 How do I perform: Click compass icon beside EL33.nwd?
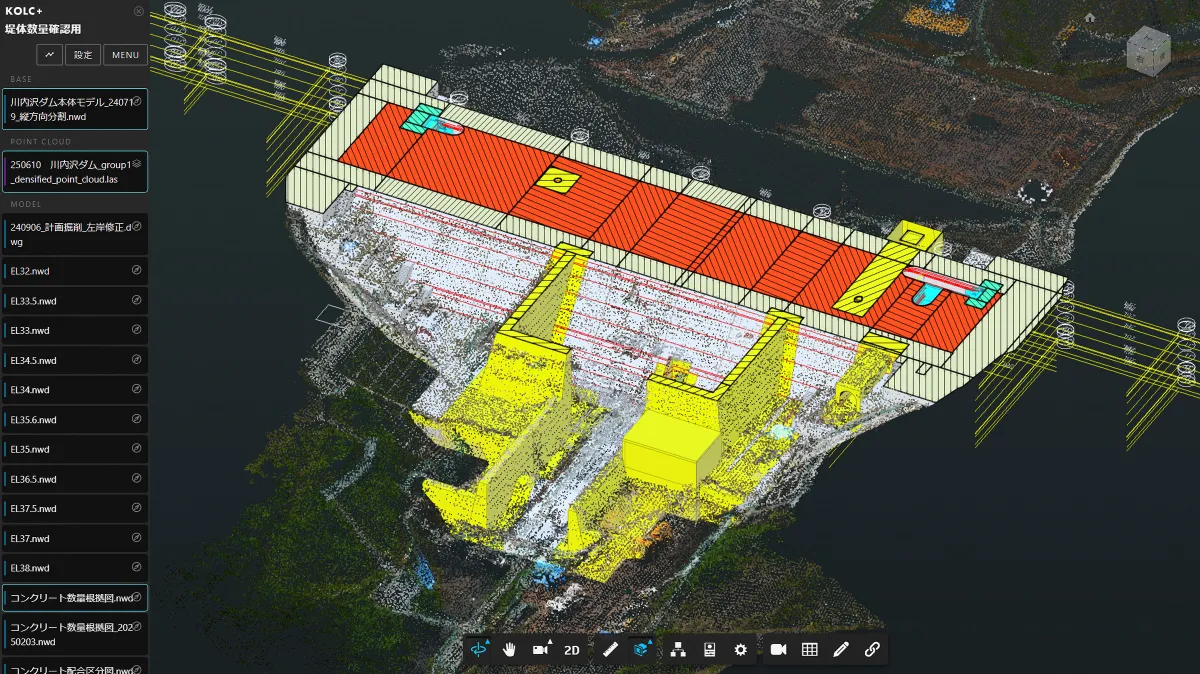click(137, 330)
